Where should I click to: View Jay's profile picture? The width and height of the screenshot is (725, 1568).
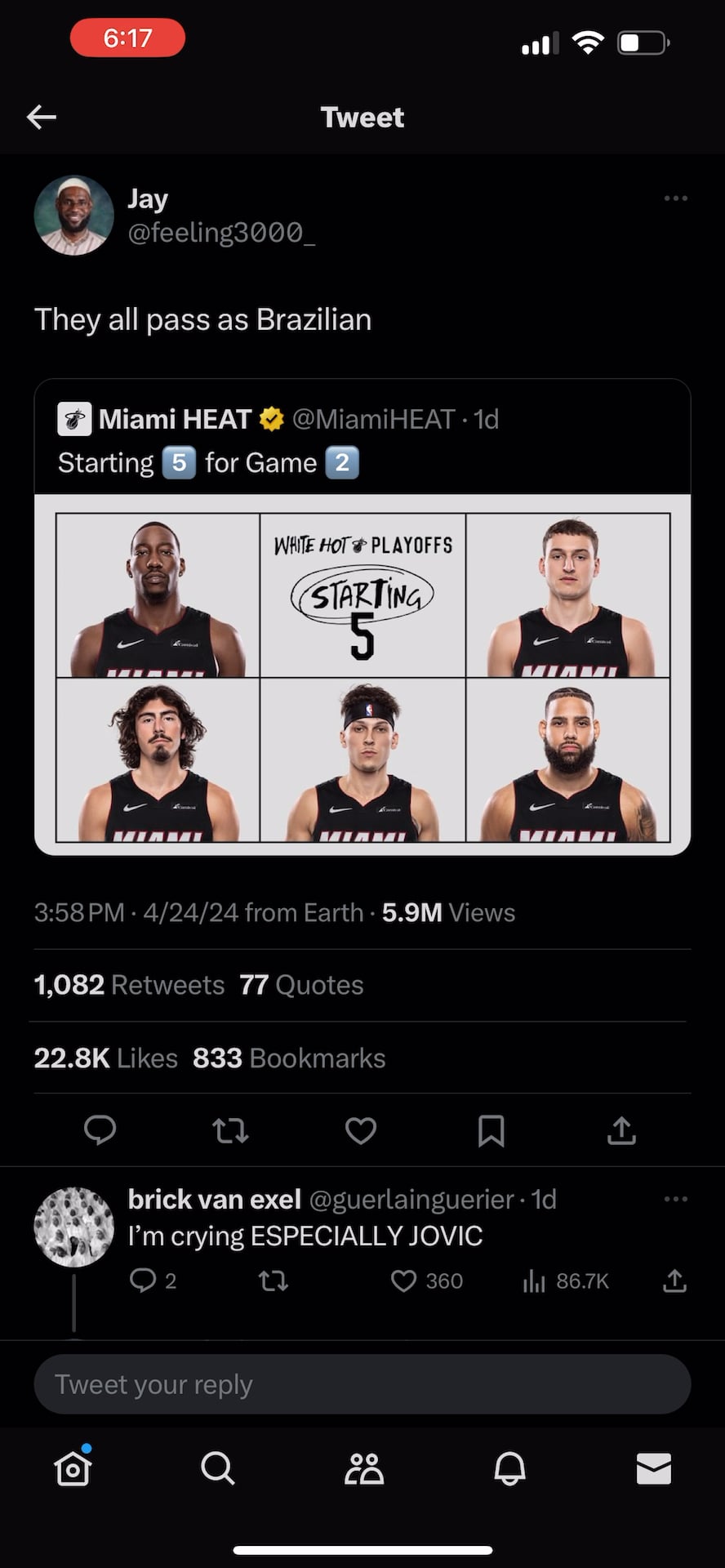coord(73,216)
